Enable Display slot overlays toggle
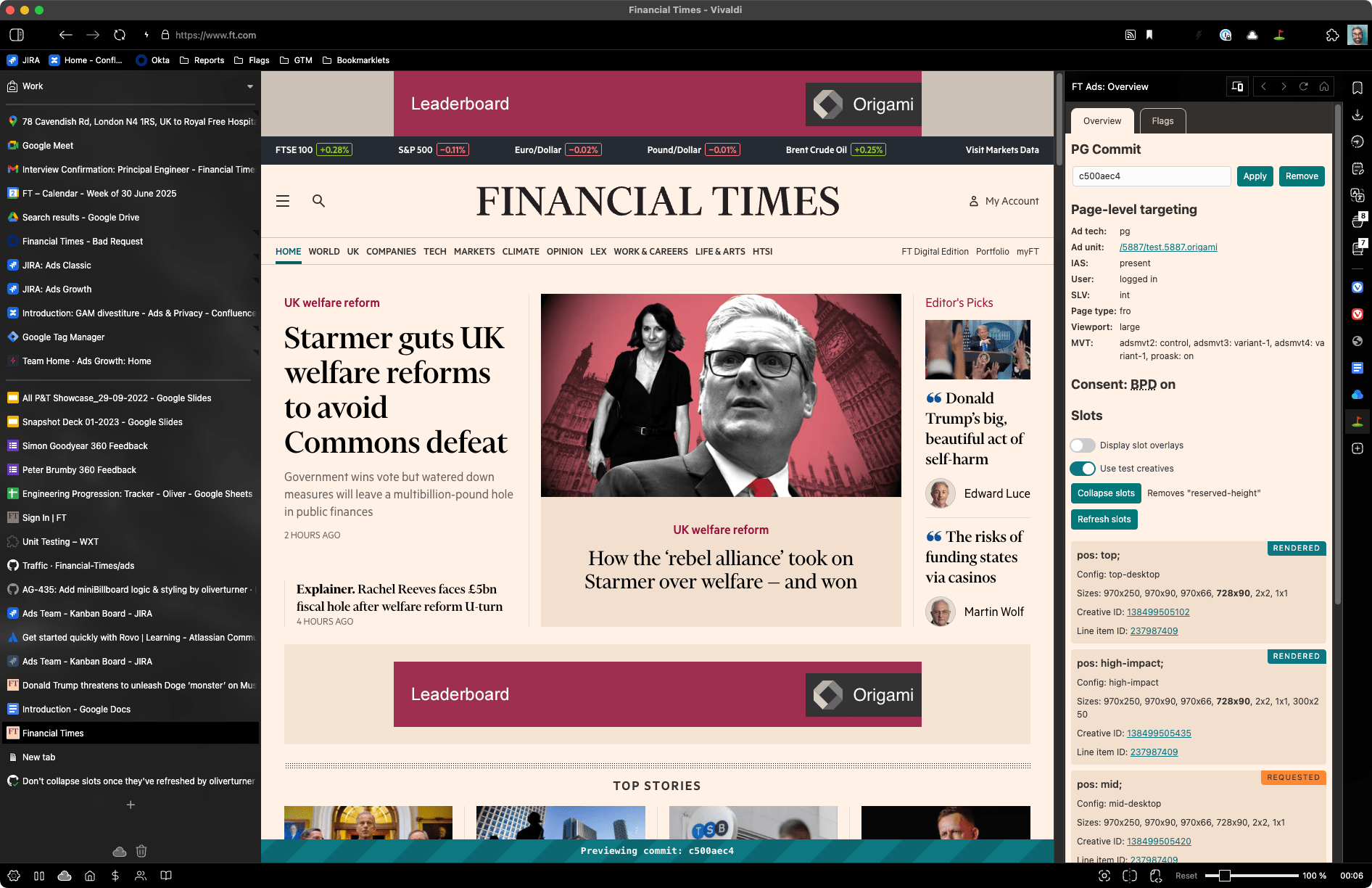This screenshot has height=888, width=1372. (x=1083, y=445)
